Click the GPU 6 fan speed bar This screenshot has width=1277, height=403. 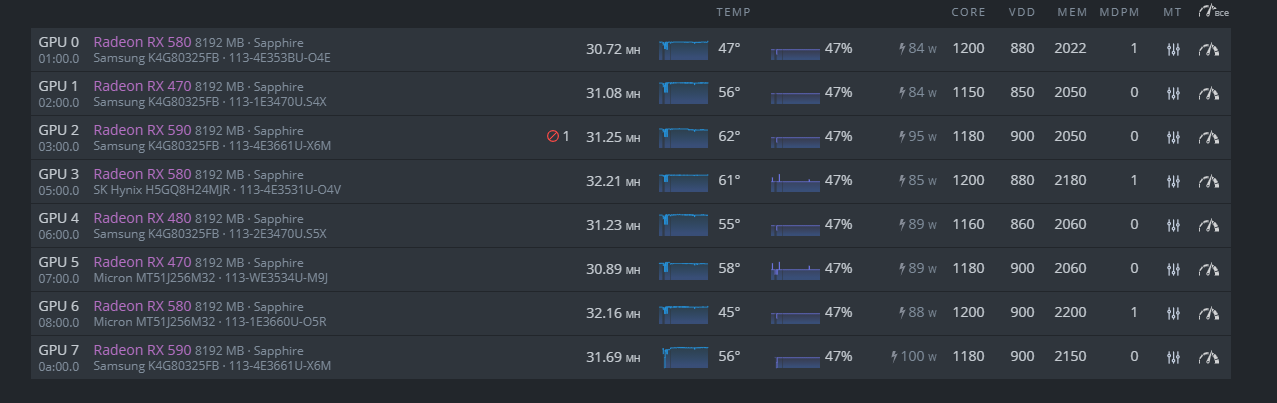tap(795, 313)
